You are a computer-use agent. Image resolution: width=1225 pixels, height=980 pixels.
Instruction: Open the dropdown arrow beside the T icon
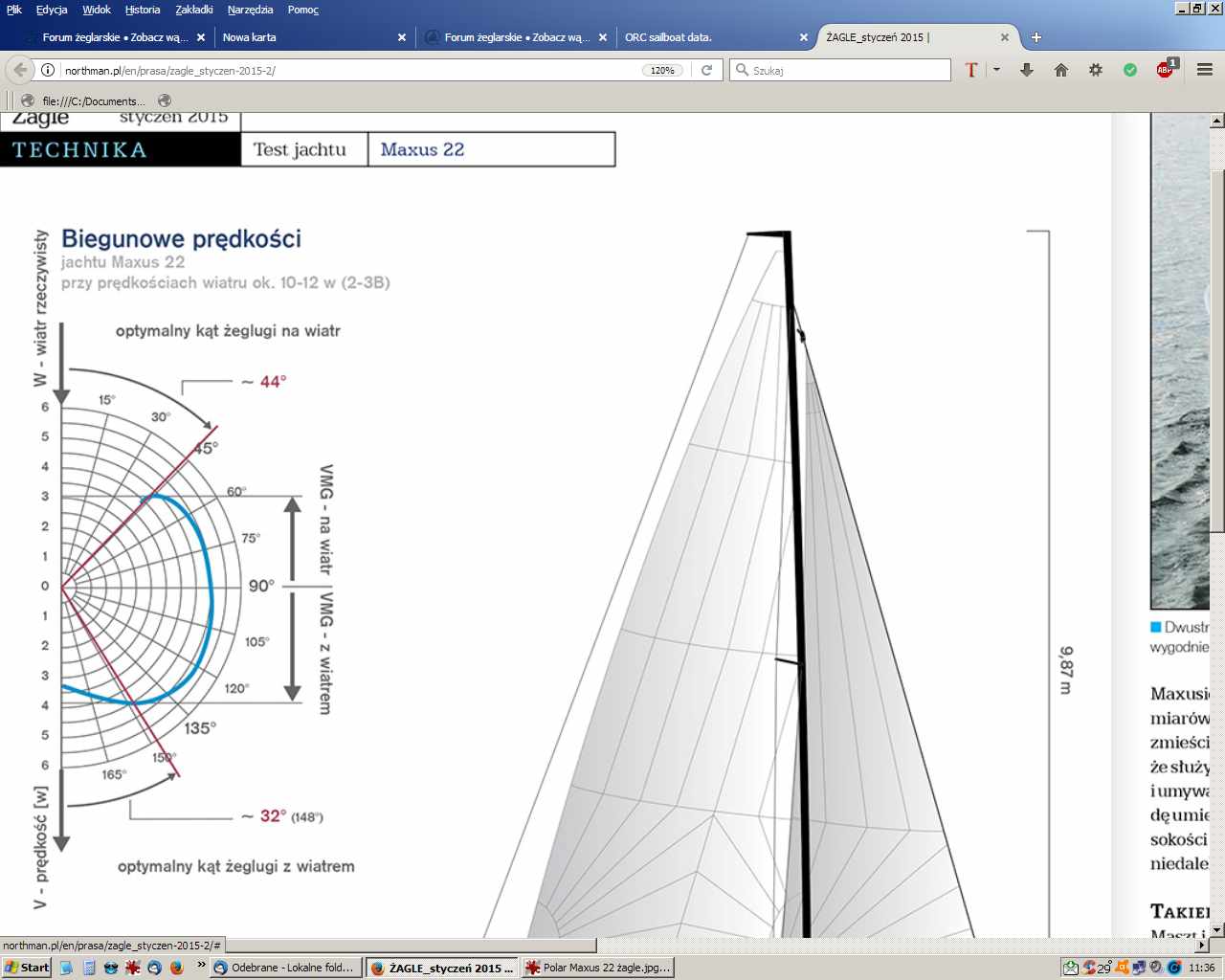click(996, 70)
